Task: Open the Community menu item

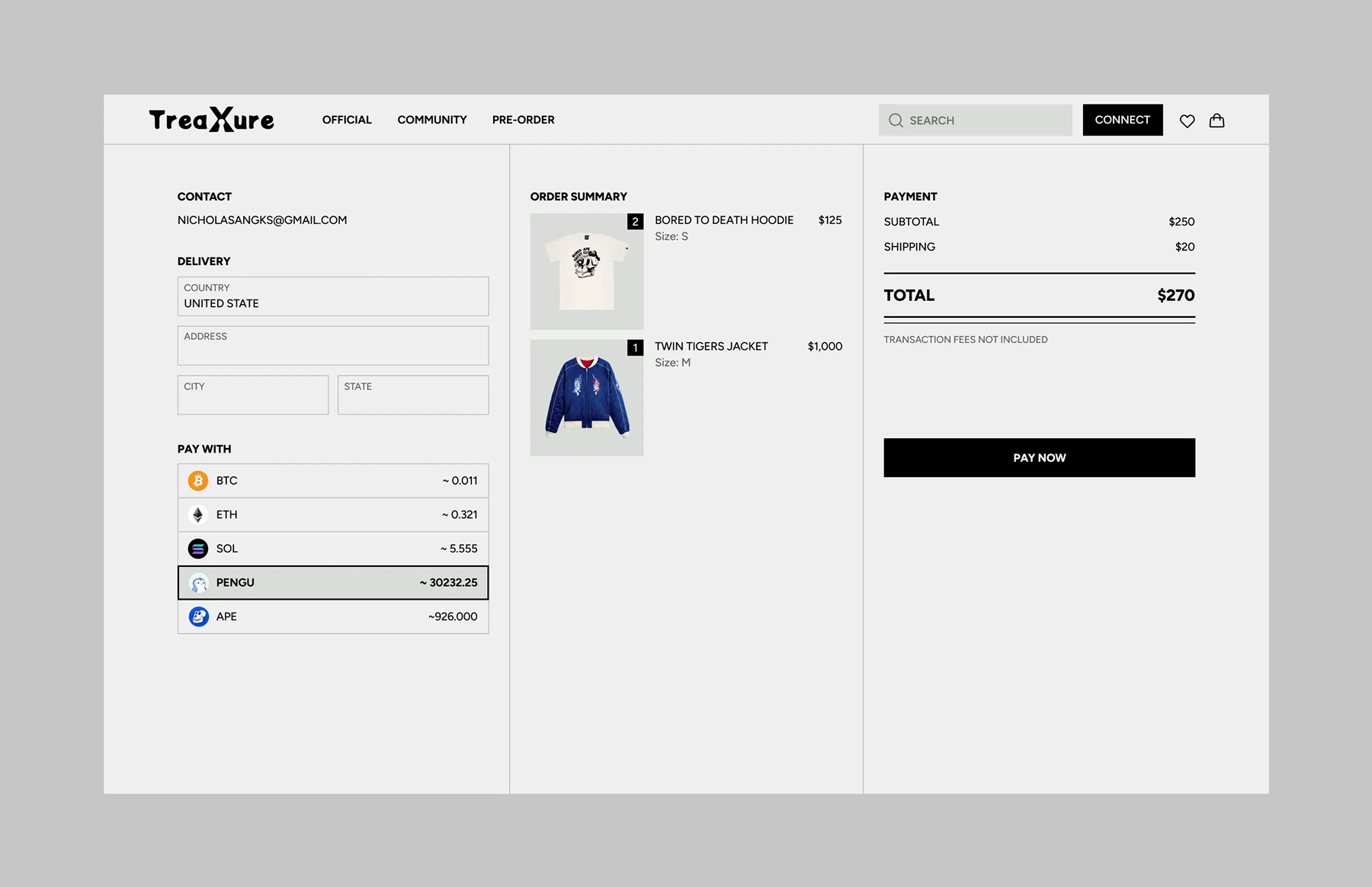Action: click(x=431, y=120)
